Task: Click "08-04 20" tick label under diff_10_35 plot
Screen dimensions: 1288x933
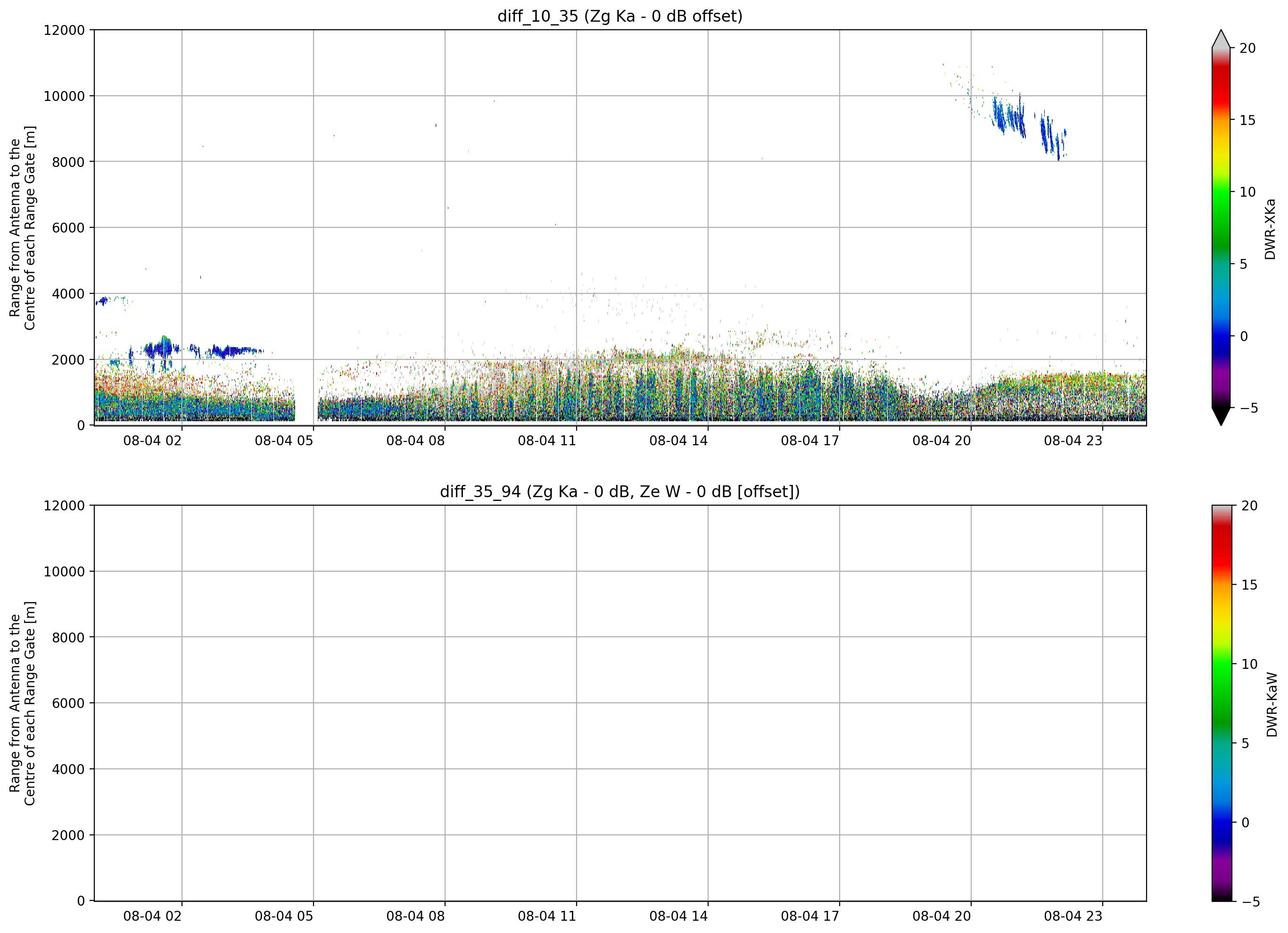Action: coord(941,441)
